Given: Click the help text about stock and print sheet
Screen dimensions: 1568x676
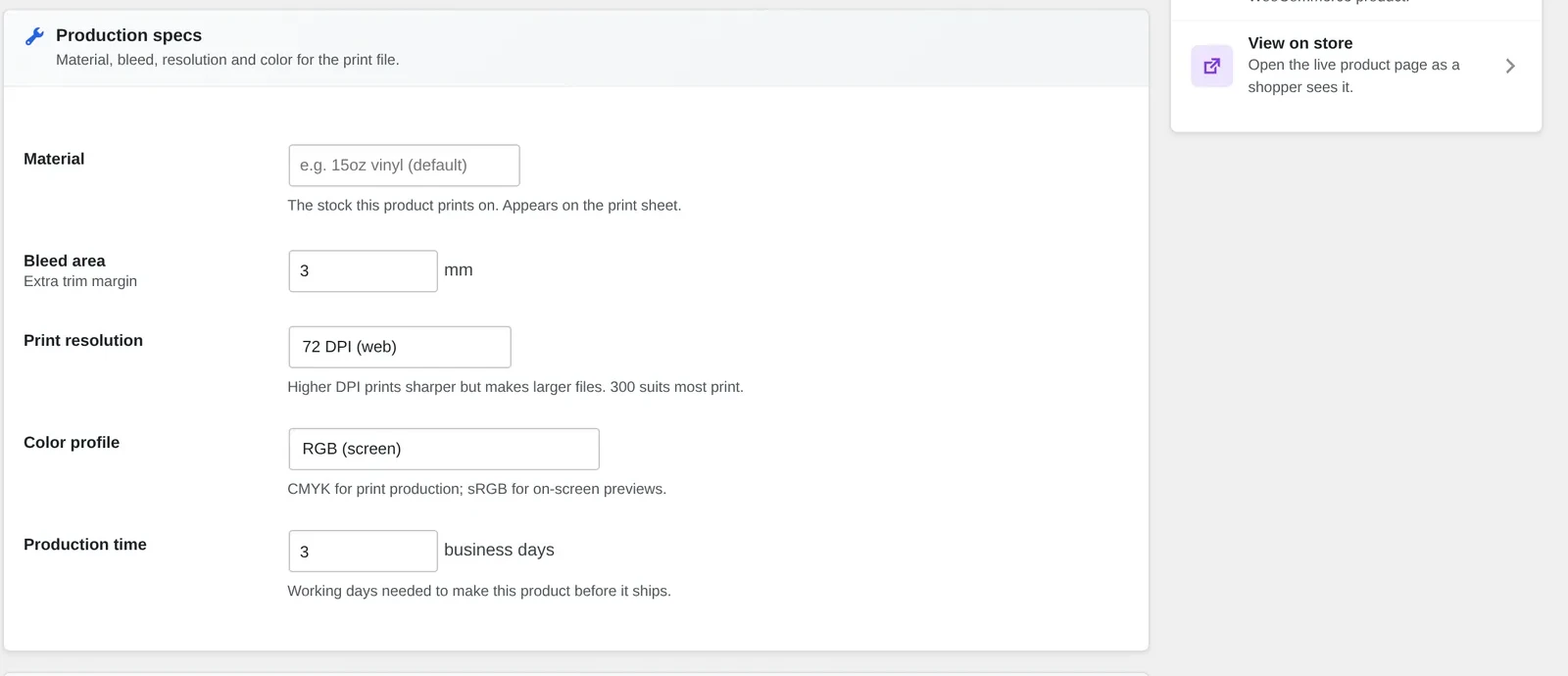Looking at the screenshot, I should (x=484, y=205).
